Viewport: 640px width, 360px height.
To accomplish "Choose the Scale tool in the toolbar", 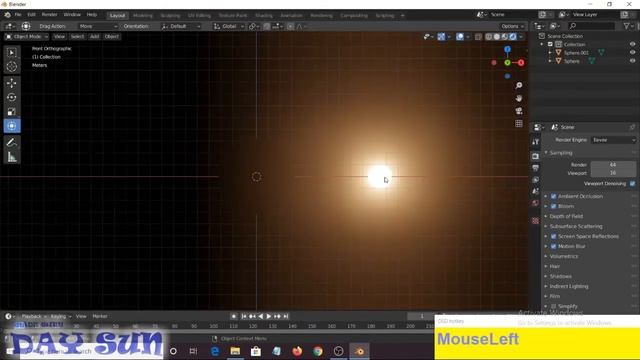I will [12, 111].
